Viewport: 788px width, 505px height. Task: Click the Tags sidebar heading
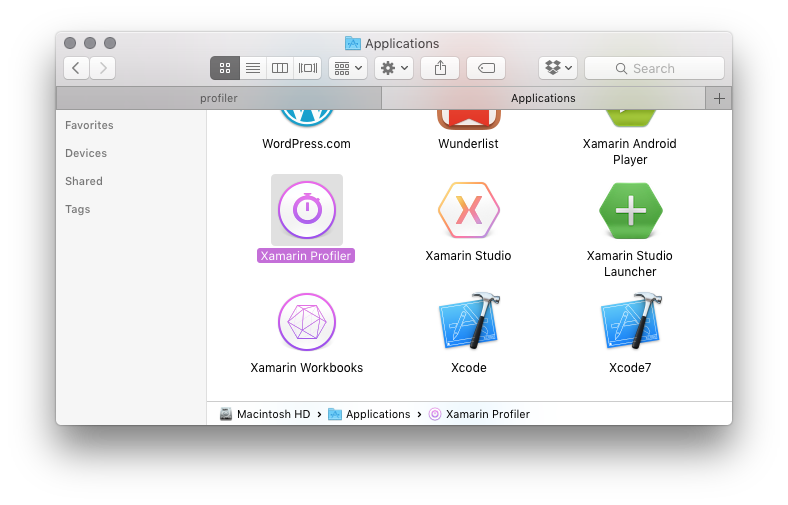click(78, 210)
